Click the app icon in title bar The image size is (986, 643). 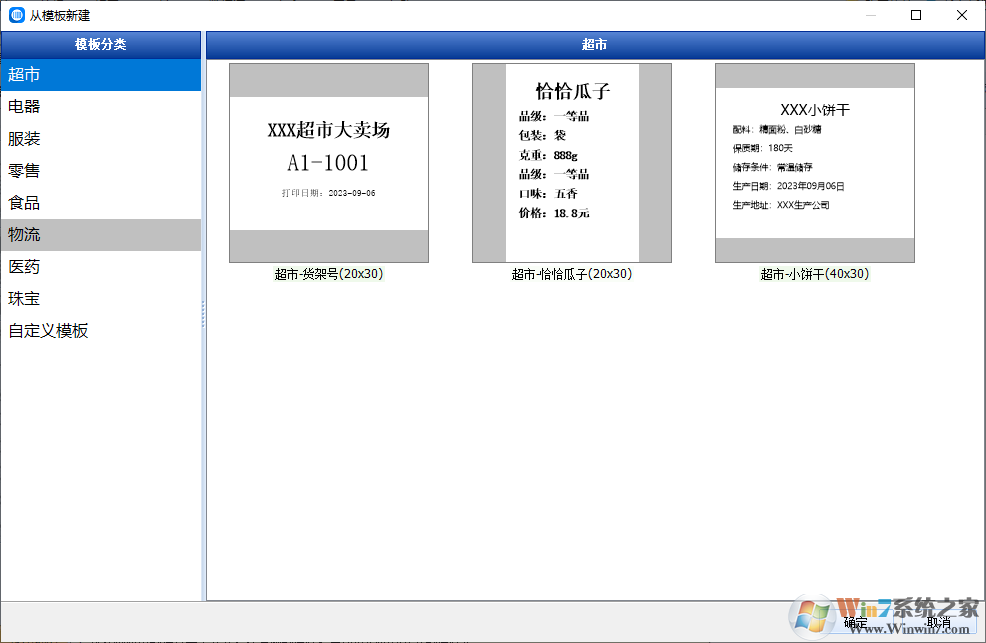click(x=16, y=15)
